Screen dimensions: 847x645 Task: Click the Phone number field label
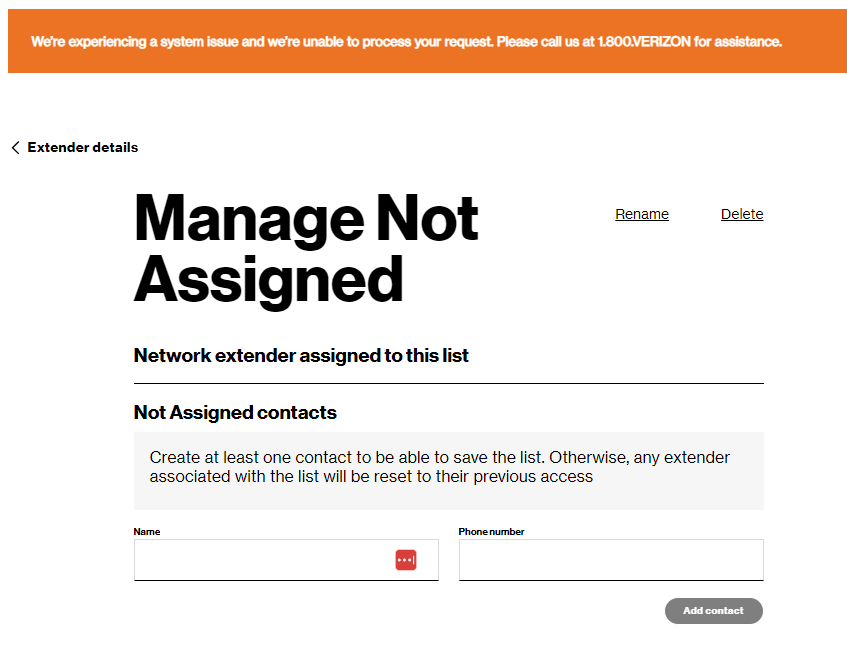(492, 532)
